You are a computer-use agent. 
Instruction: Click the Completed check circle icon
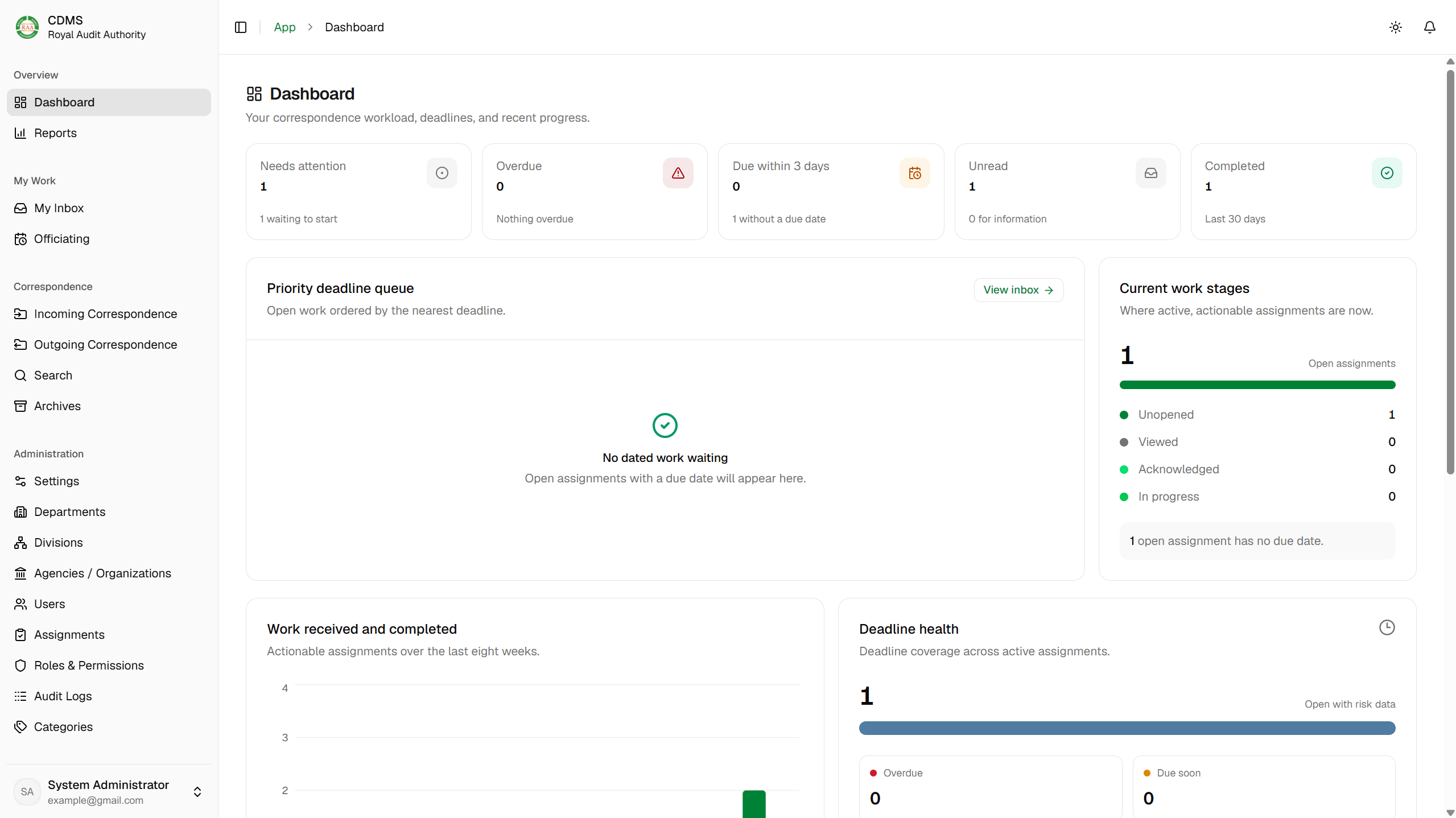tap(1387, 173)
